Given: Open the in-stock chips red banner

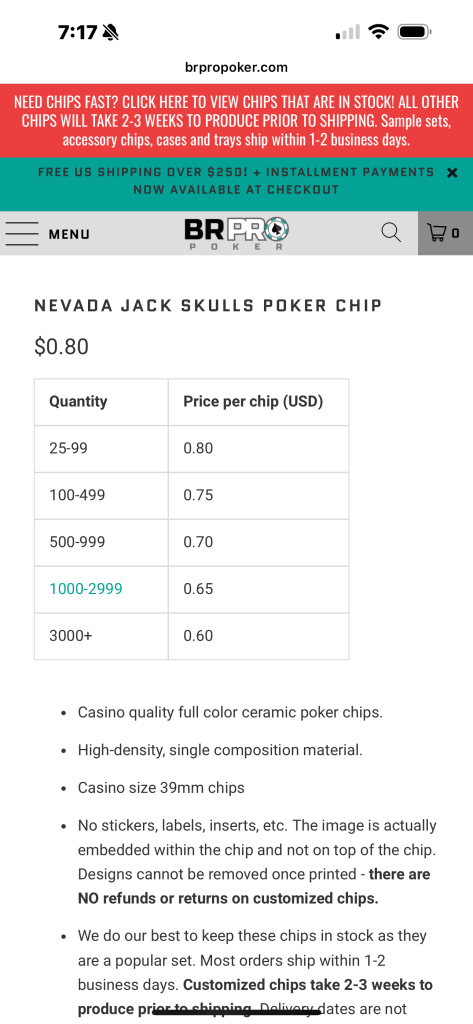Looking at the screenshot, I should point(236,121).
